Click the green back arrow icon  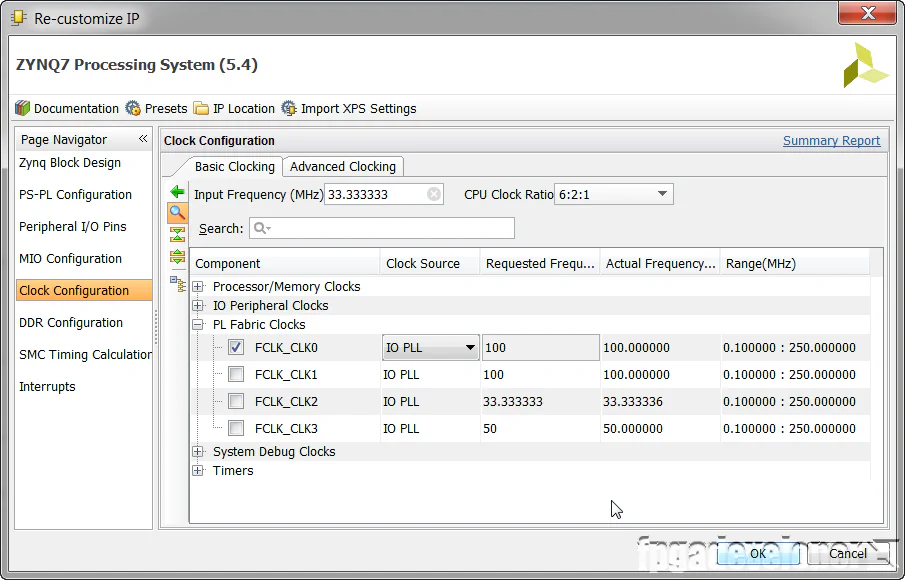[178, 191]
